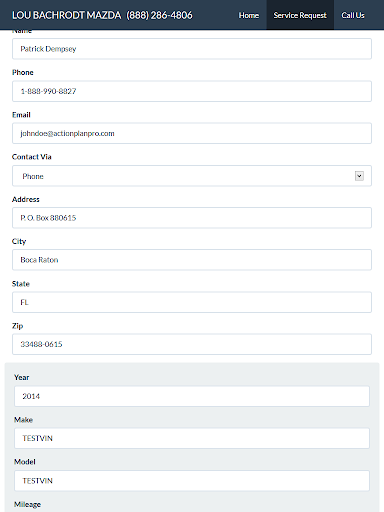The width and height of the screenshot is (384, 512).
Task: Click the Zip code input field
Action: pos(192,344)
